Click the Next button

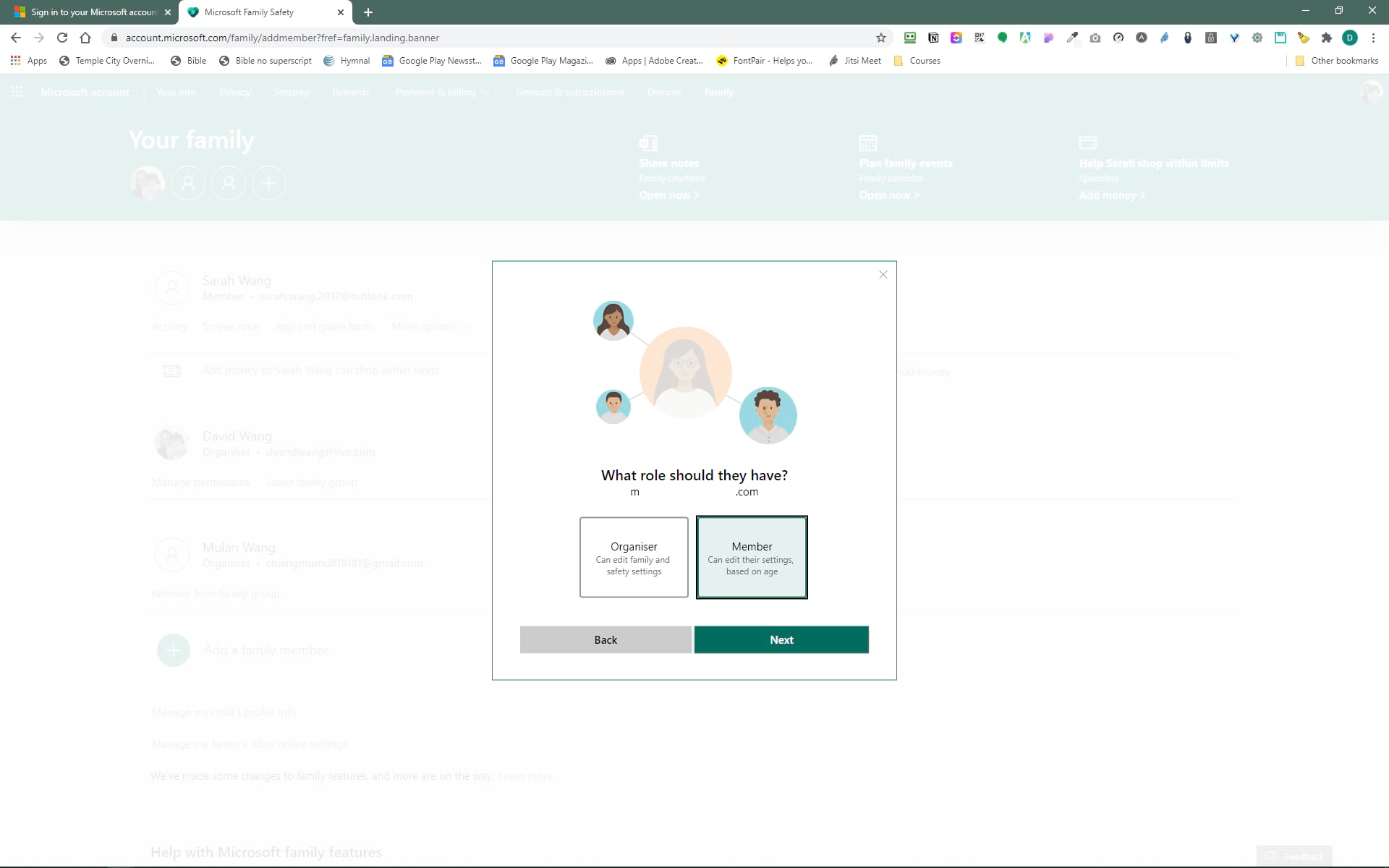781,639
